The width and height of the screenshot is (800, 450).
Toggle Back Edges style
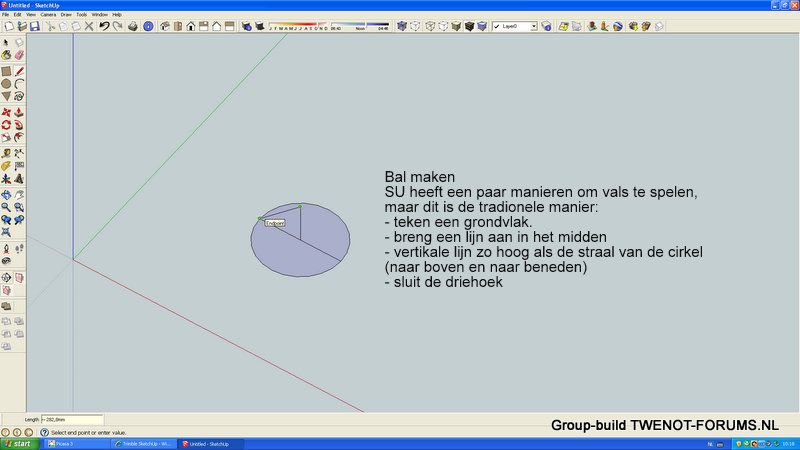415,26
